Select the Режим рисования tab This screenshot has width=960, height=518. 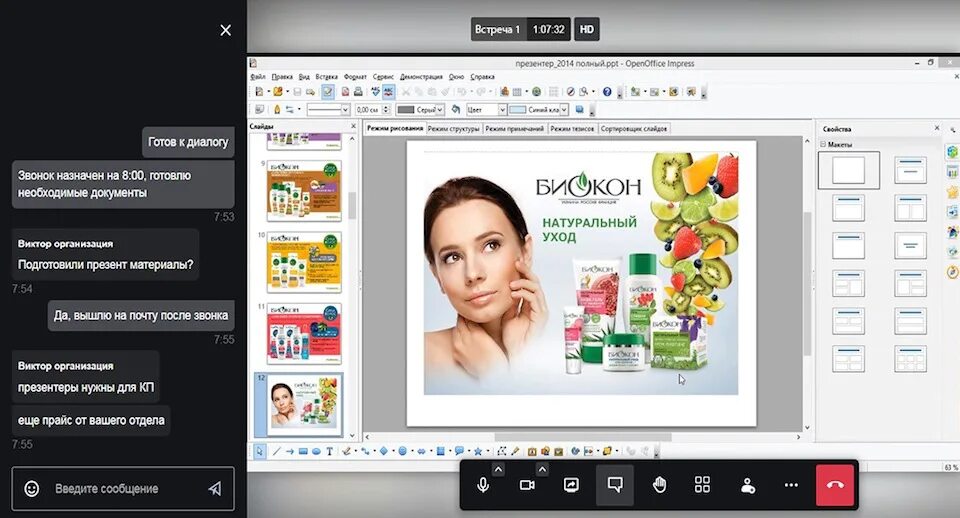point(395,129)
